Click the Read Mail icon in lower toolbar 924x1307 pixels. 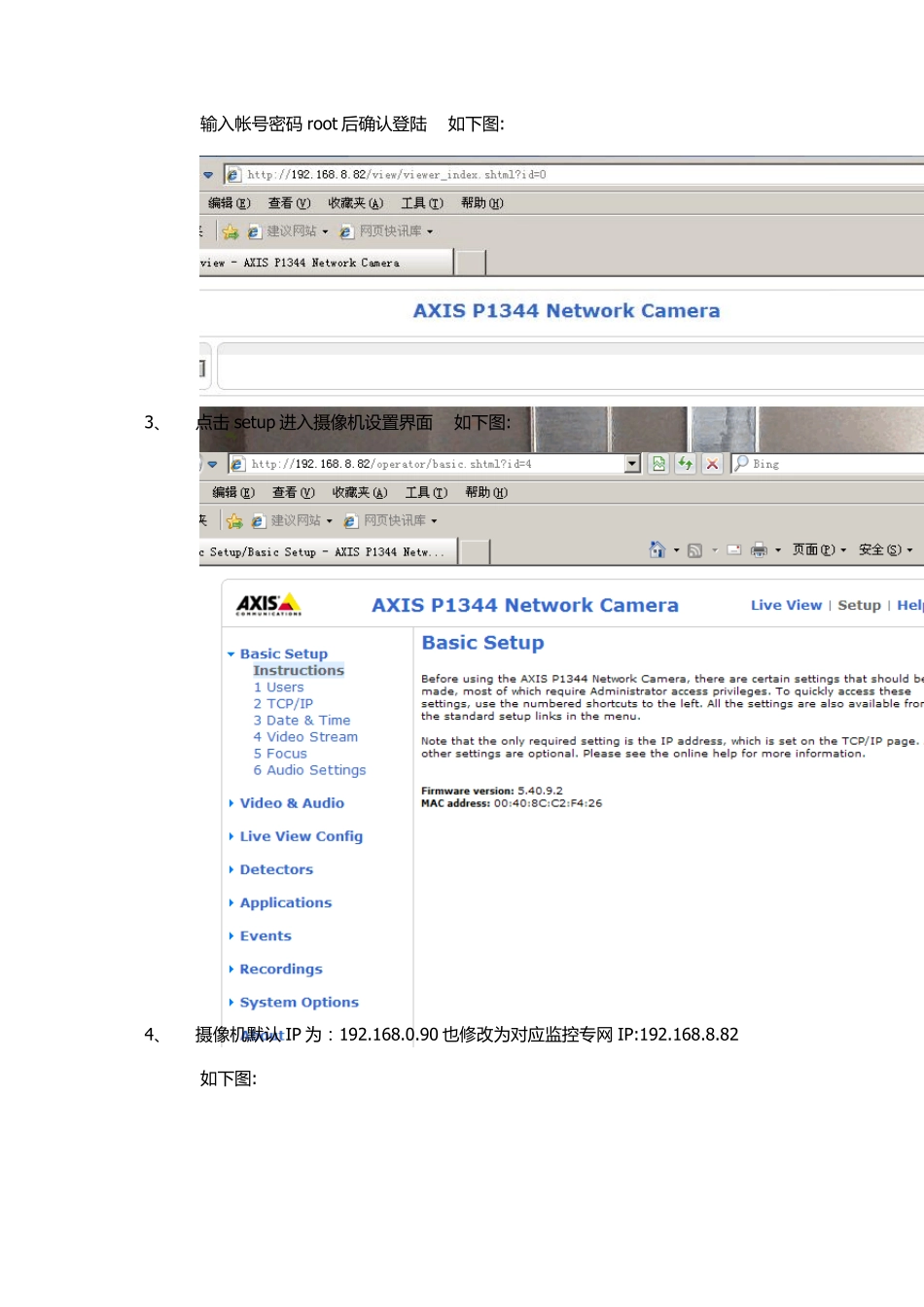click(x=734, y=550)
